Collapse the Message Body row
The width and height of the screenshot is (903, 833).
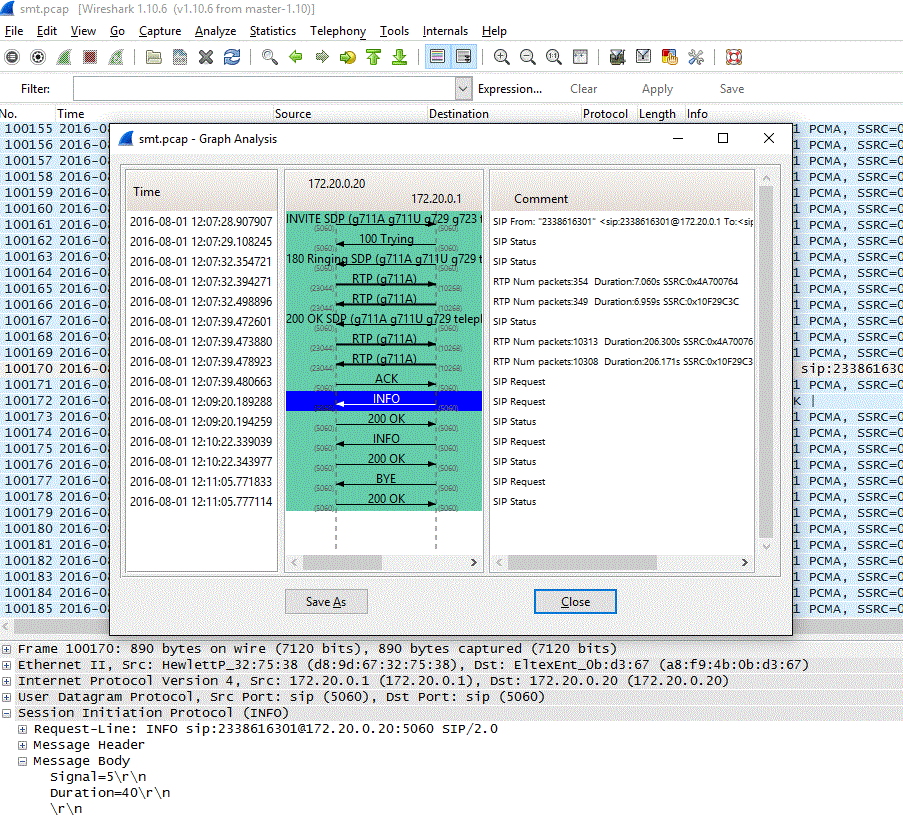tap(22, 761)
